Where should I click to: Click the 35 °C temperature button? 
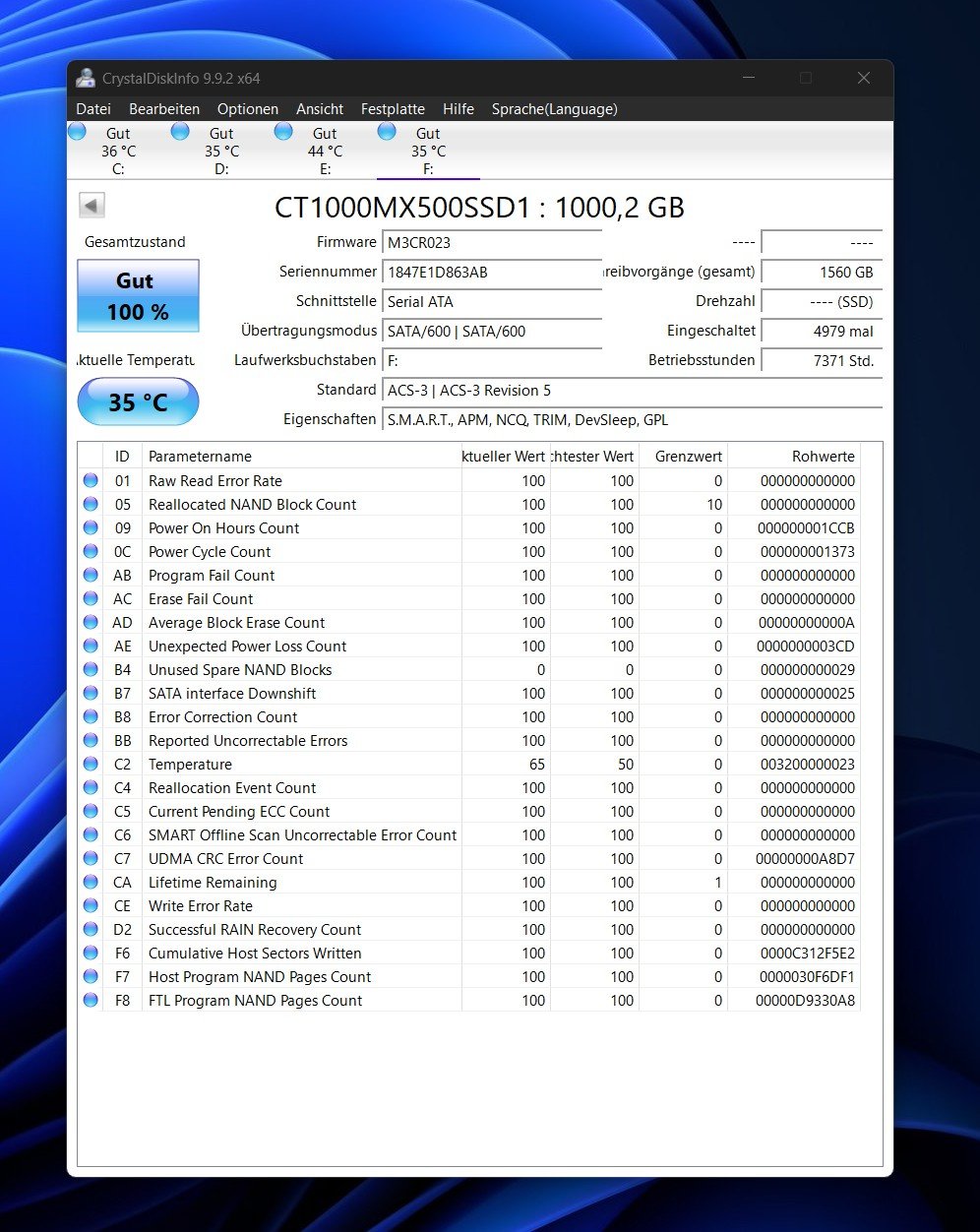(x=138, y=401)
